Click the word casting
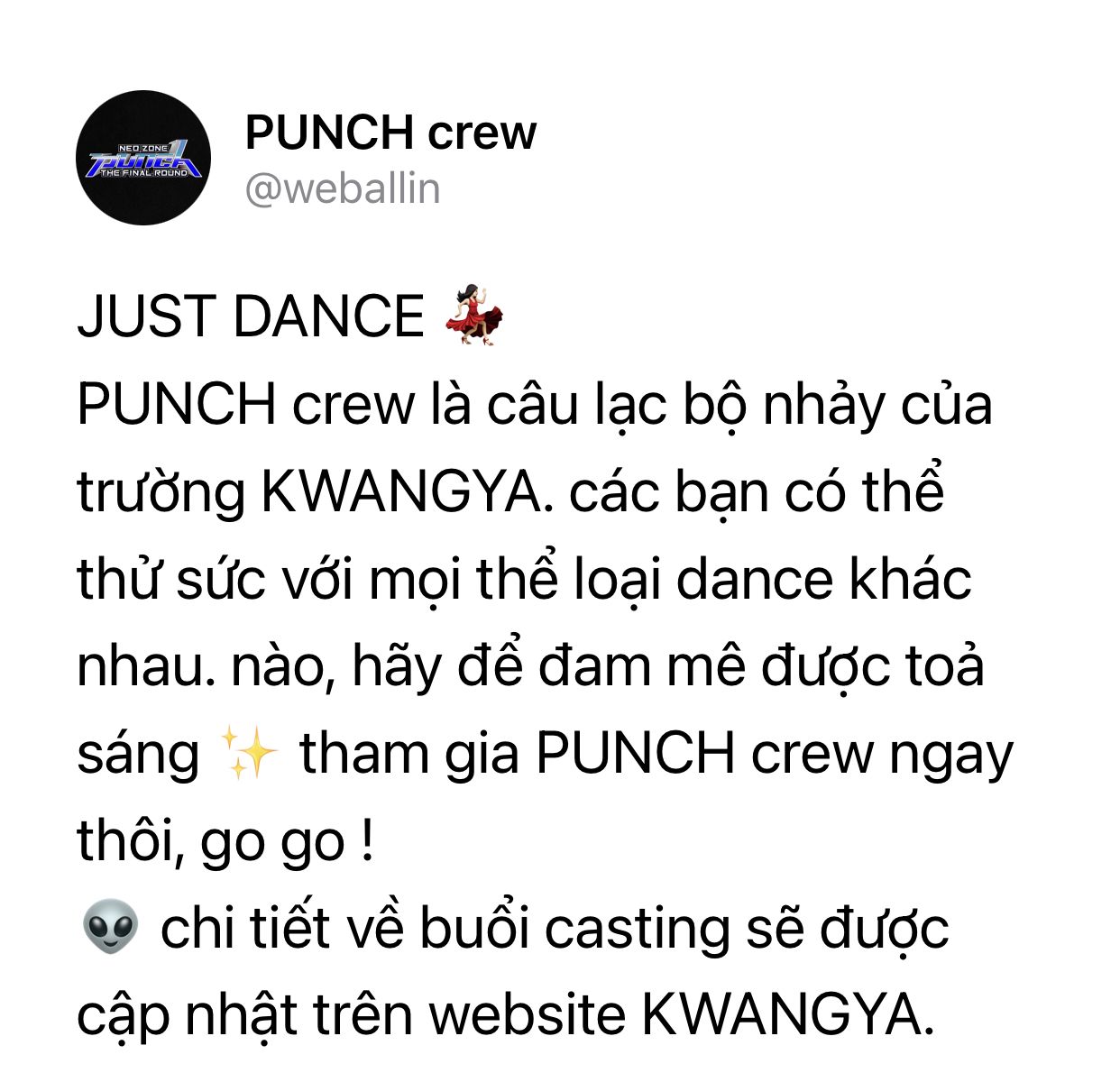 (x=638, y=929)
